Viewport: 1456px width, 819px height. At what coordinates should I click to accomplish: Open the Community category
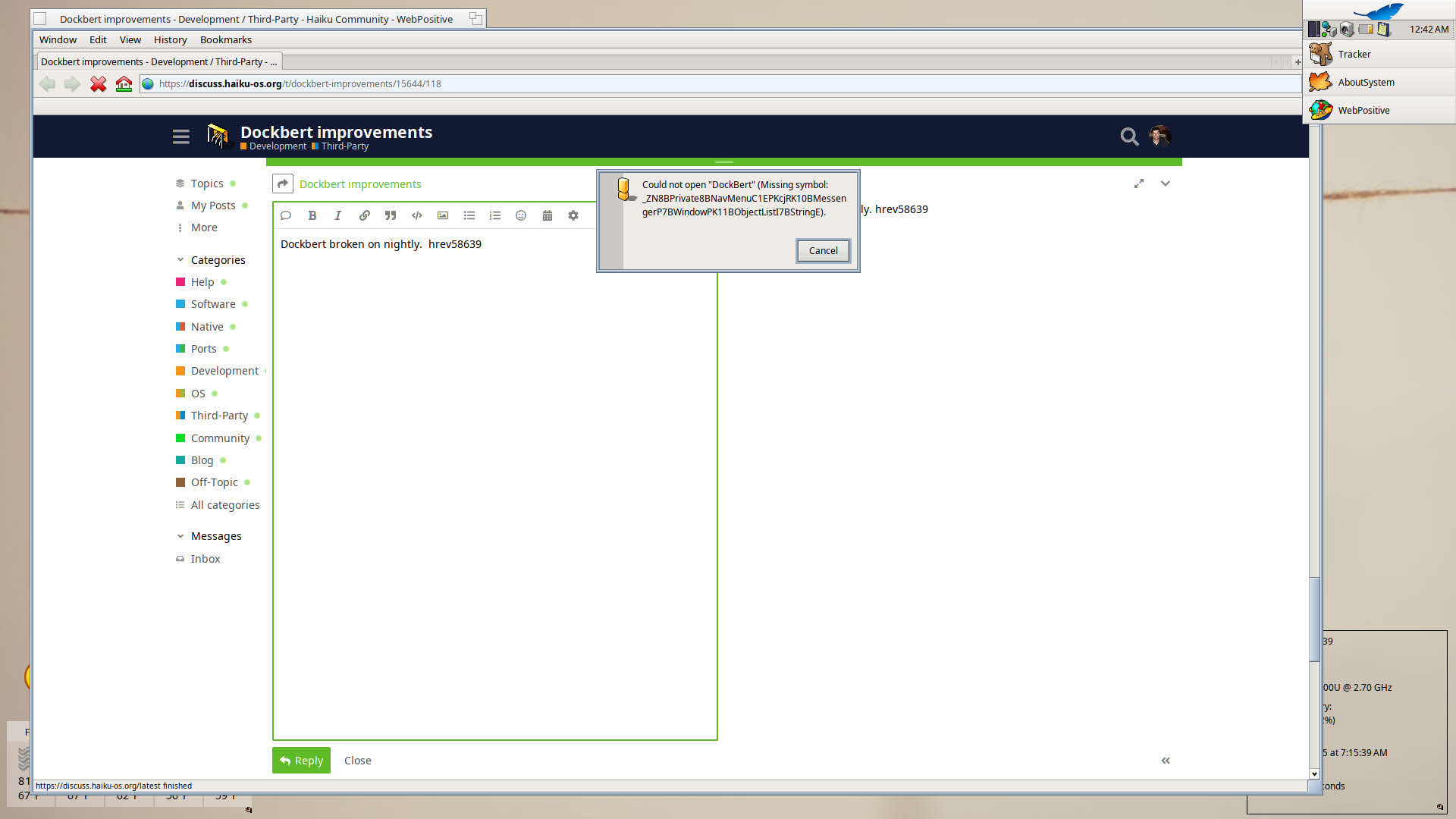coord(219,438)
